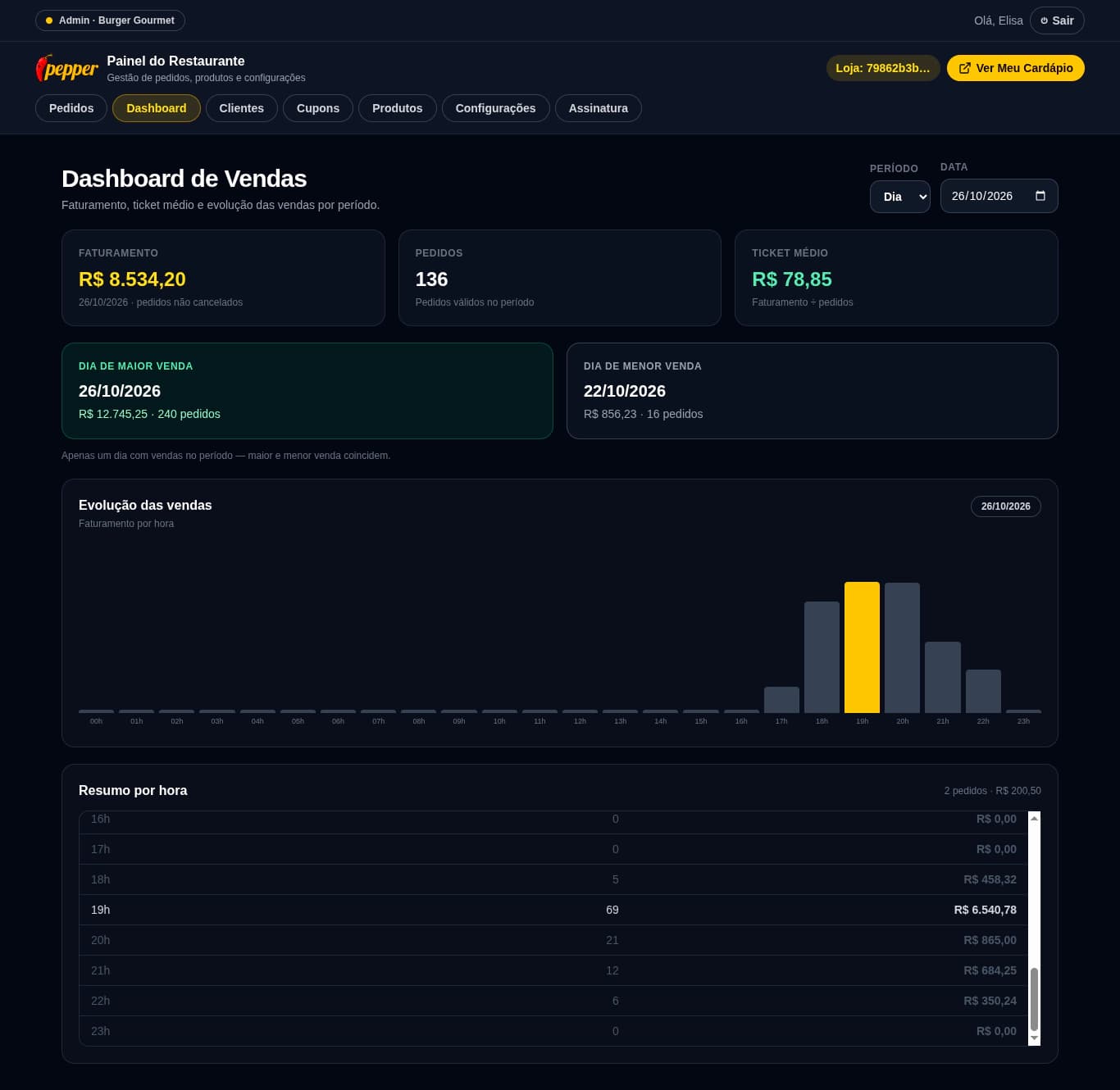Click the Ver Meu Cardápio button
Screen dimensions: 1120x1090
coord(1015,68)
